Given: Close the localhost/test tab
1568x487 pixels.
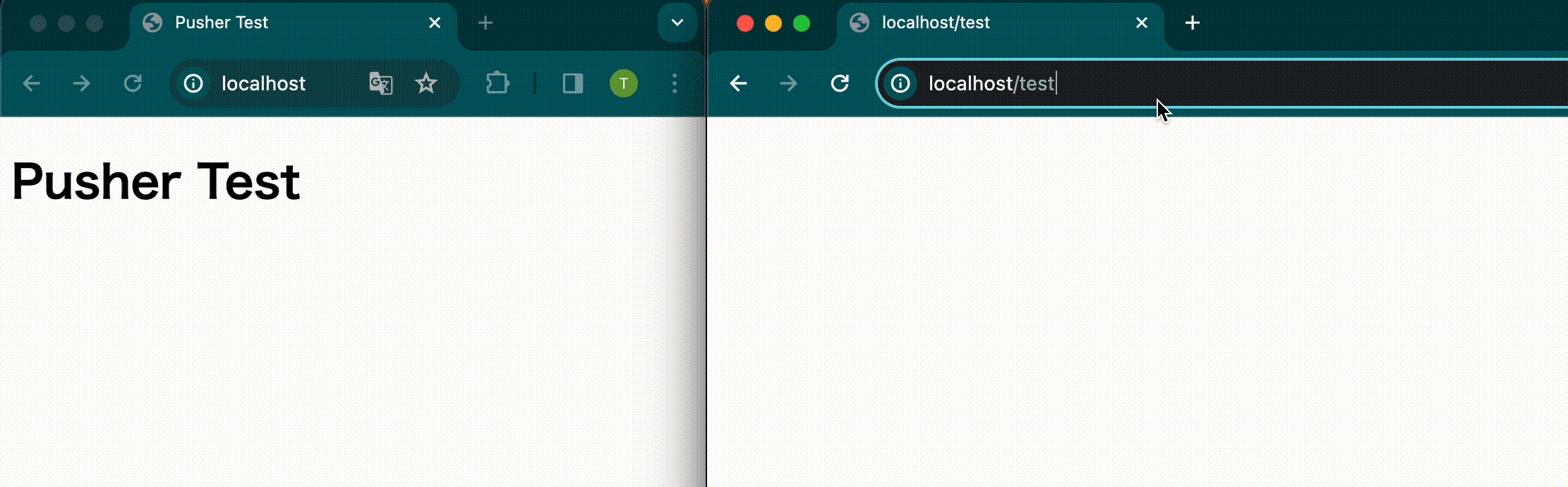Looking at the screenshot, I should point(1142,23).
